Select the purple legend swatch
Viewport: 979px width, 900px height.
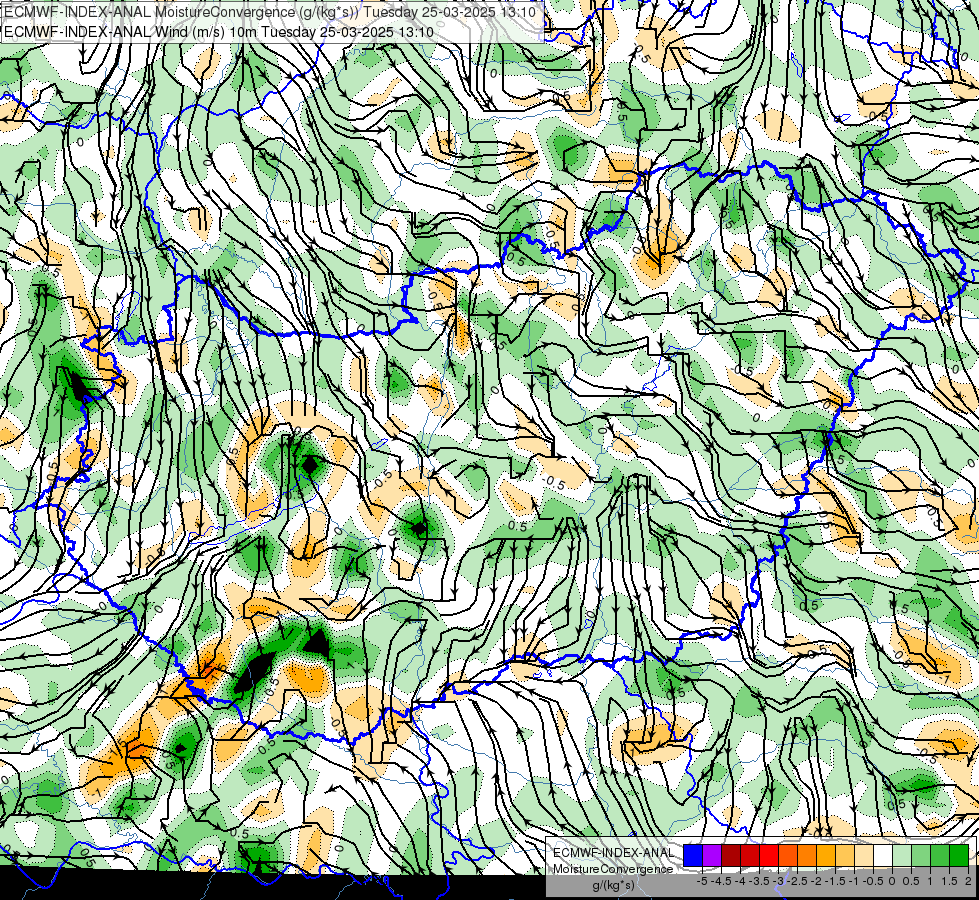point(712,856)
